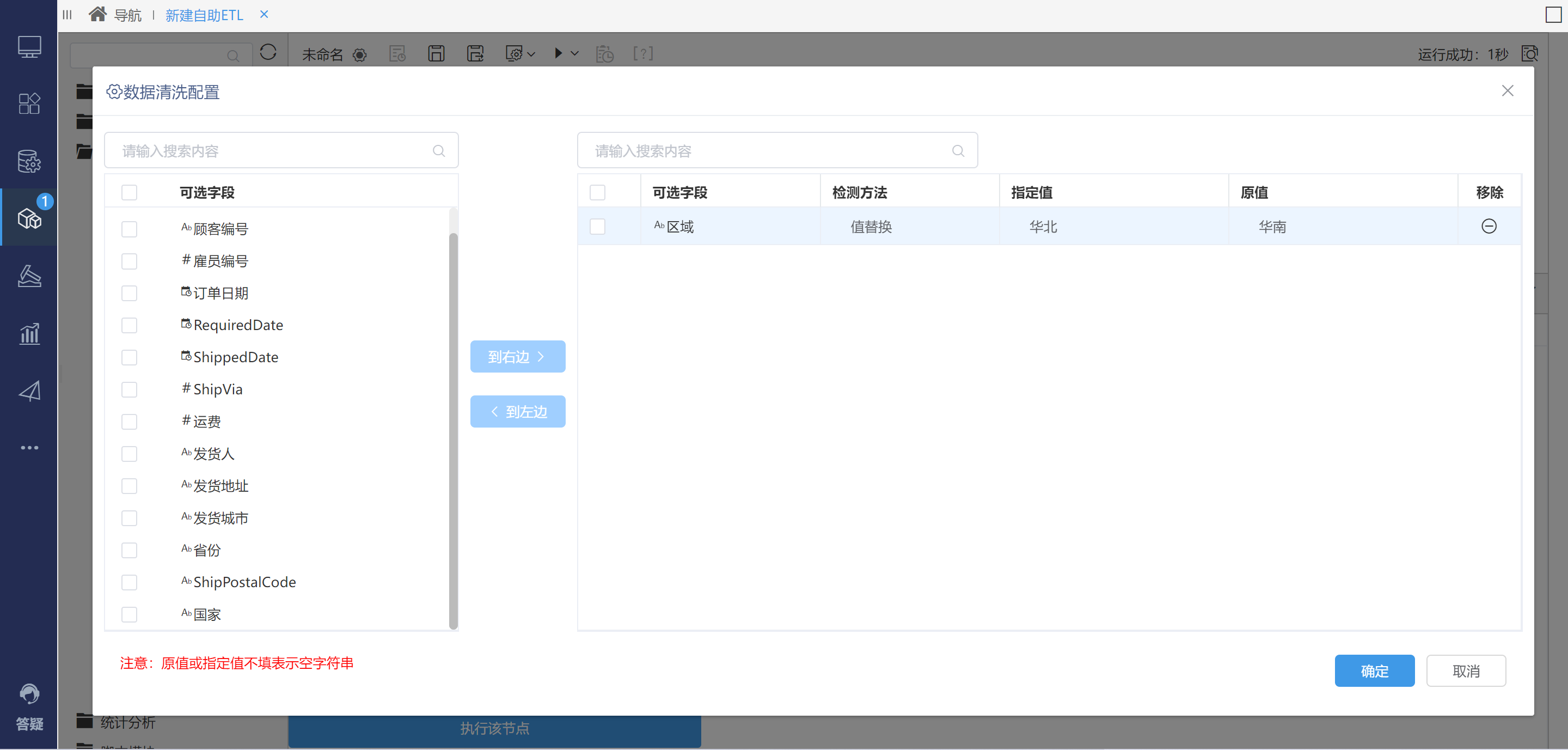
Task: Check the 发货城市 field checkbox
Action: [129, 518]
